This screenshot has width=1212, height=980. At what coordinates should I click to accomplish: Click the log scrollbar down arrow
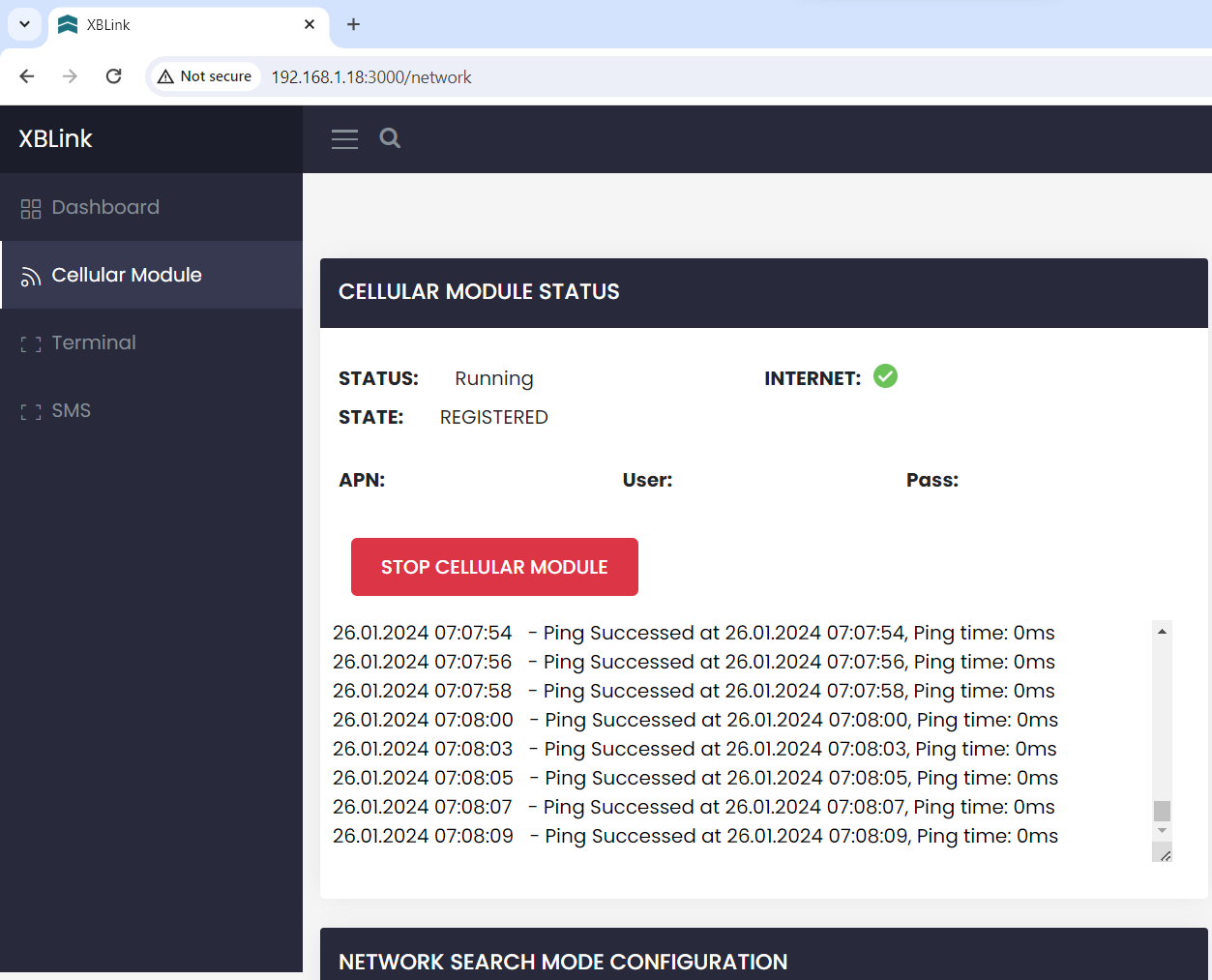1162,831
